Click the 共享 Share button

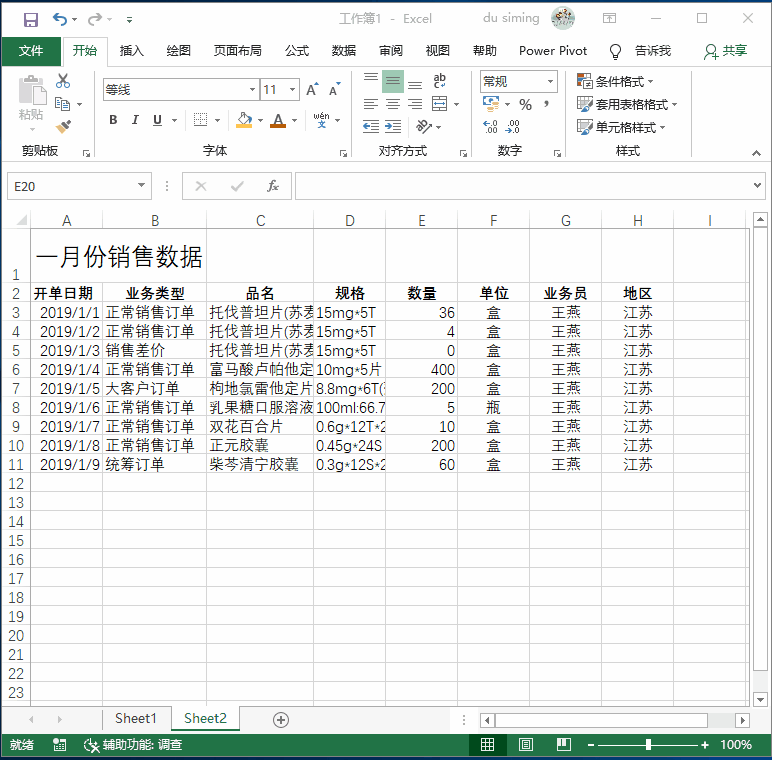726,51
